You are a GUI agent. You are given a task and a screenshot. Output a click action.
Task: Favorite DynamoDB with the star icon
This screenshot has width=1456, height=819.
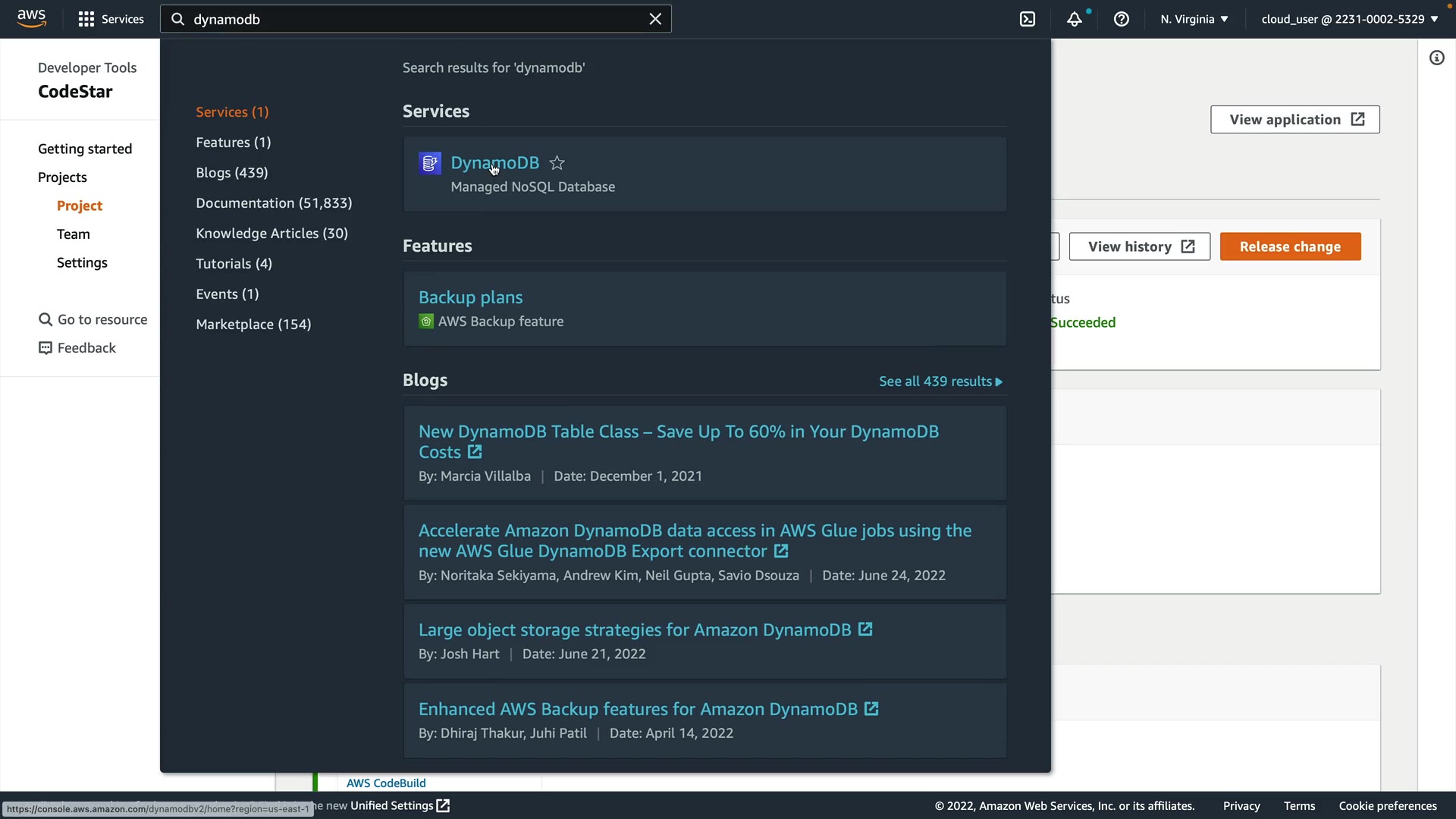point(557,163)
